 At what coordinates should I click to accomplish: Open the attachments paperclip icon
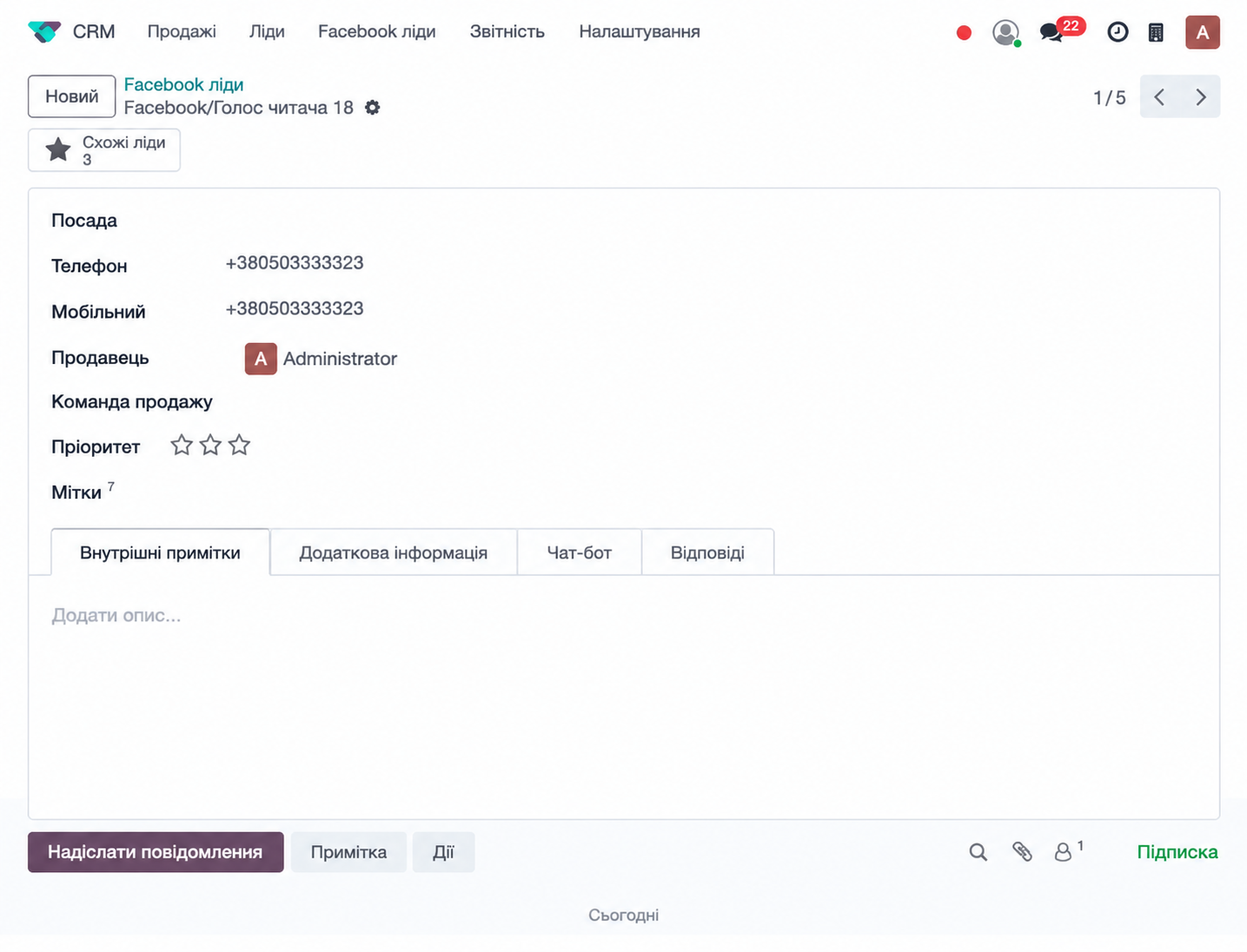pos(1022,852)
